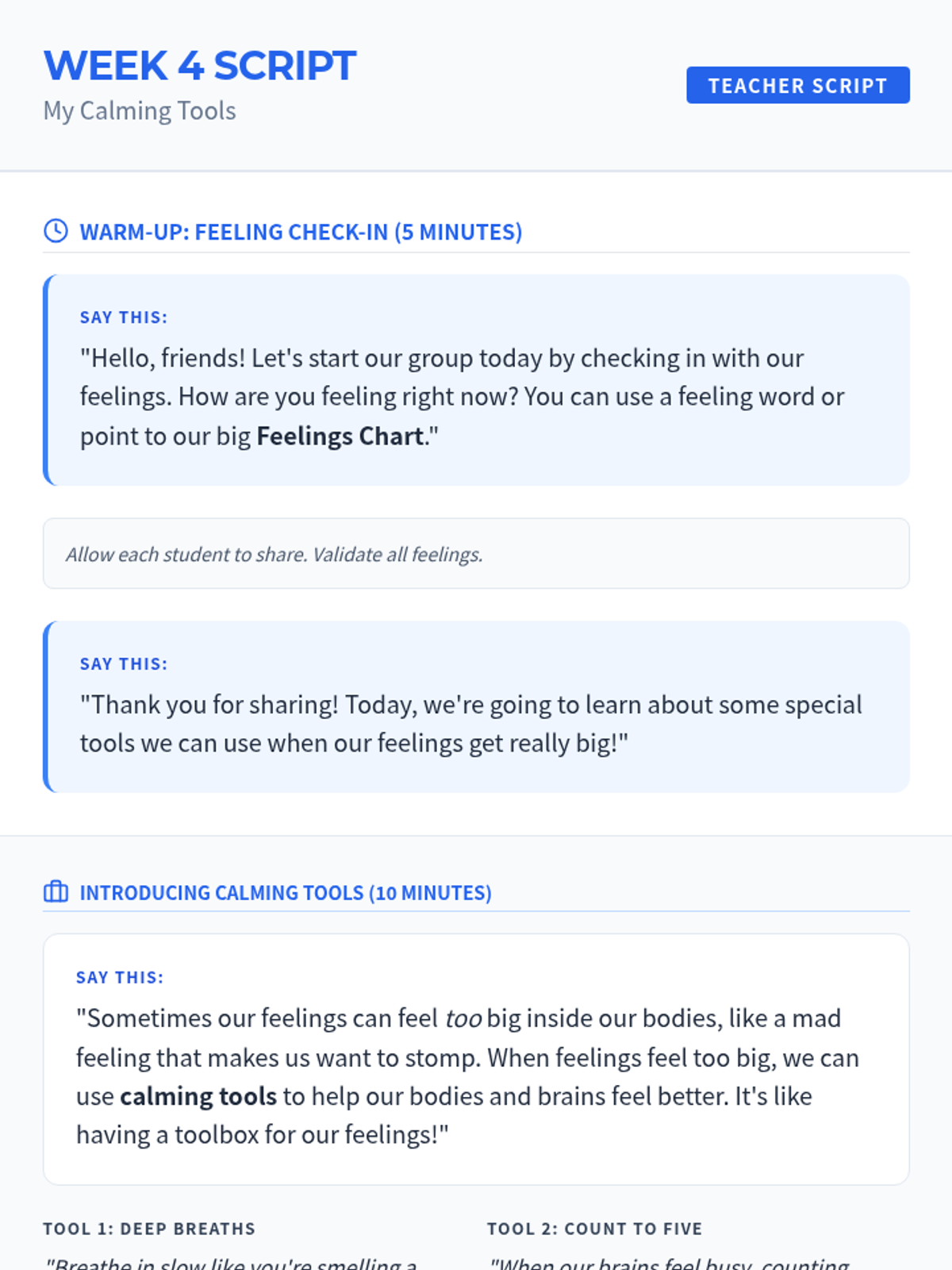This screenshot has width=952, height=1270.
Task: Click the toolbox icon beside Introducing Calming Tools
Action: pyautogui.click(x=56, y=892)
